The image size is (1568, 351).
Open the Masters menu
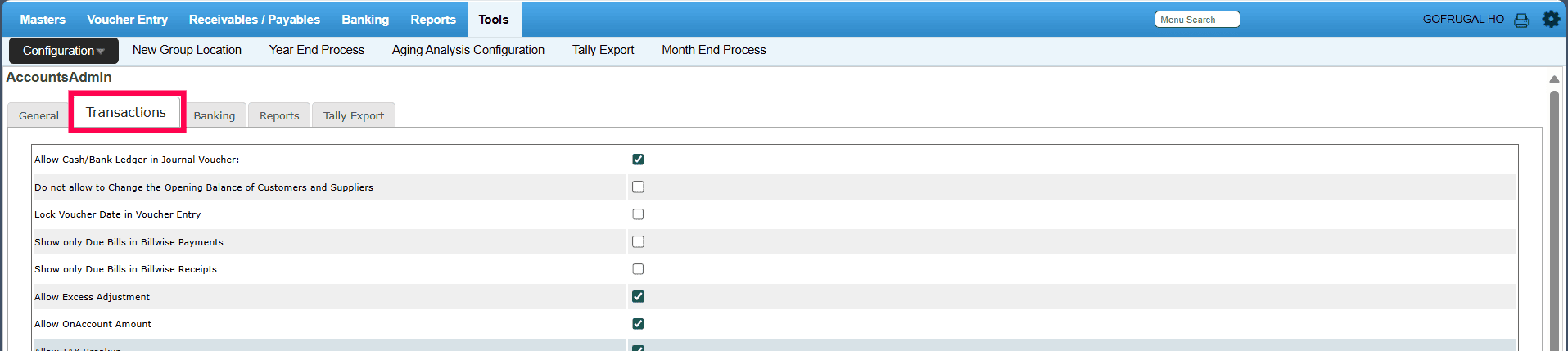click(43, 20)
